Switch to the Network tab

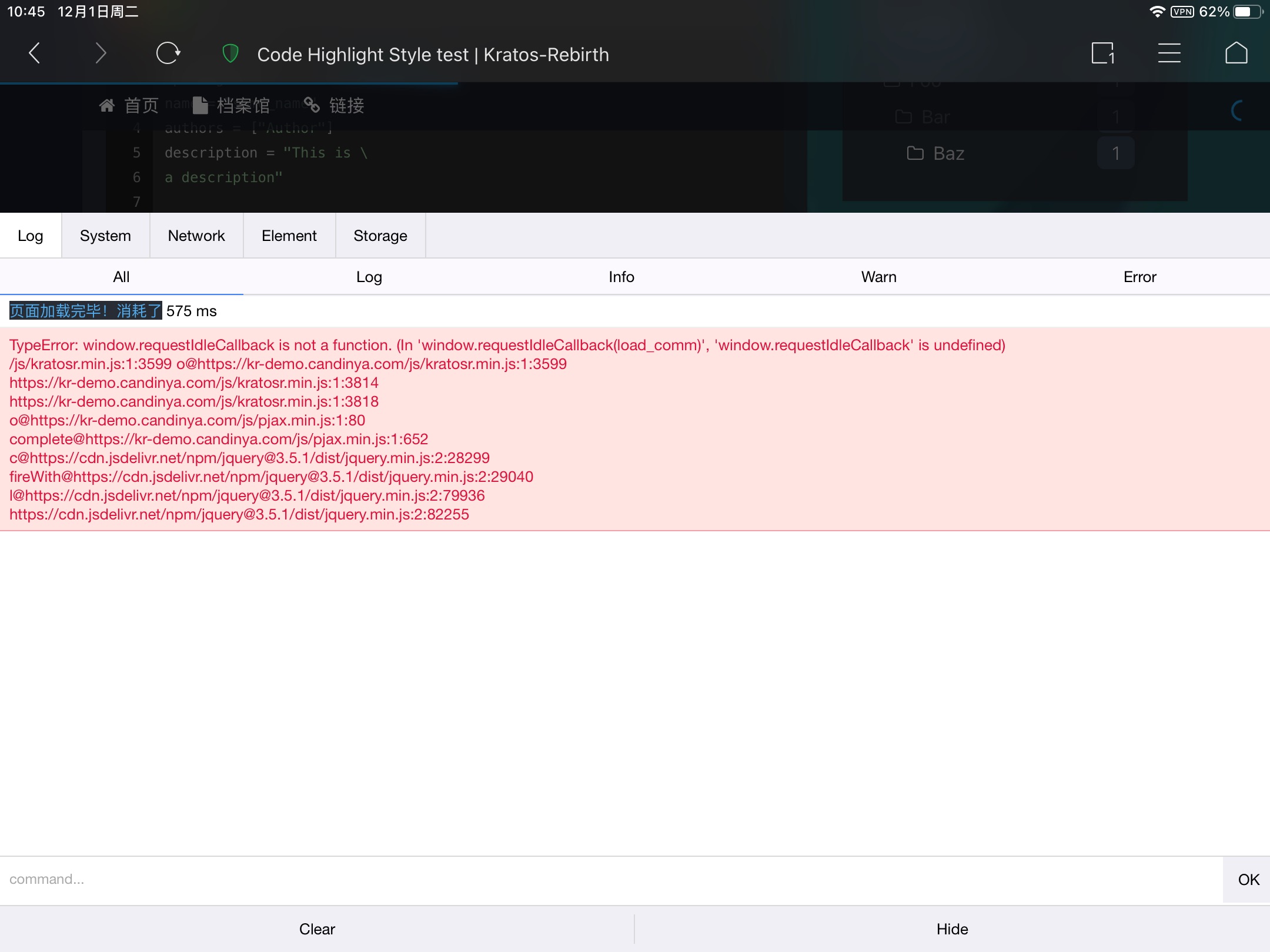pos(196,236)
